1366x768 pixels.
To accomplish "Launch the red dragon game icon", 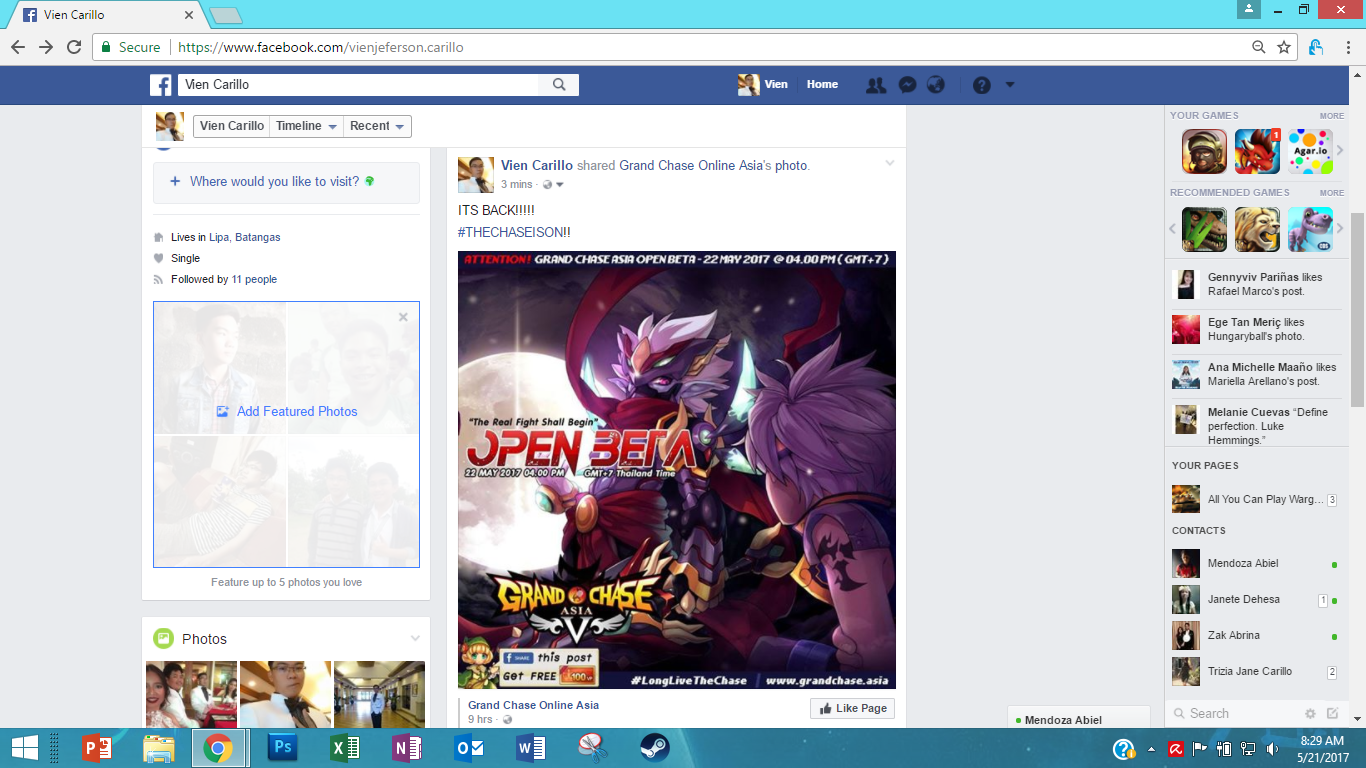I will tap(1257, 151).
